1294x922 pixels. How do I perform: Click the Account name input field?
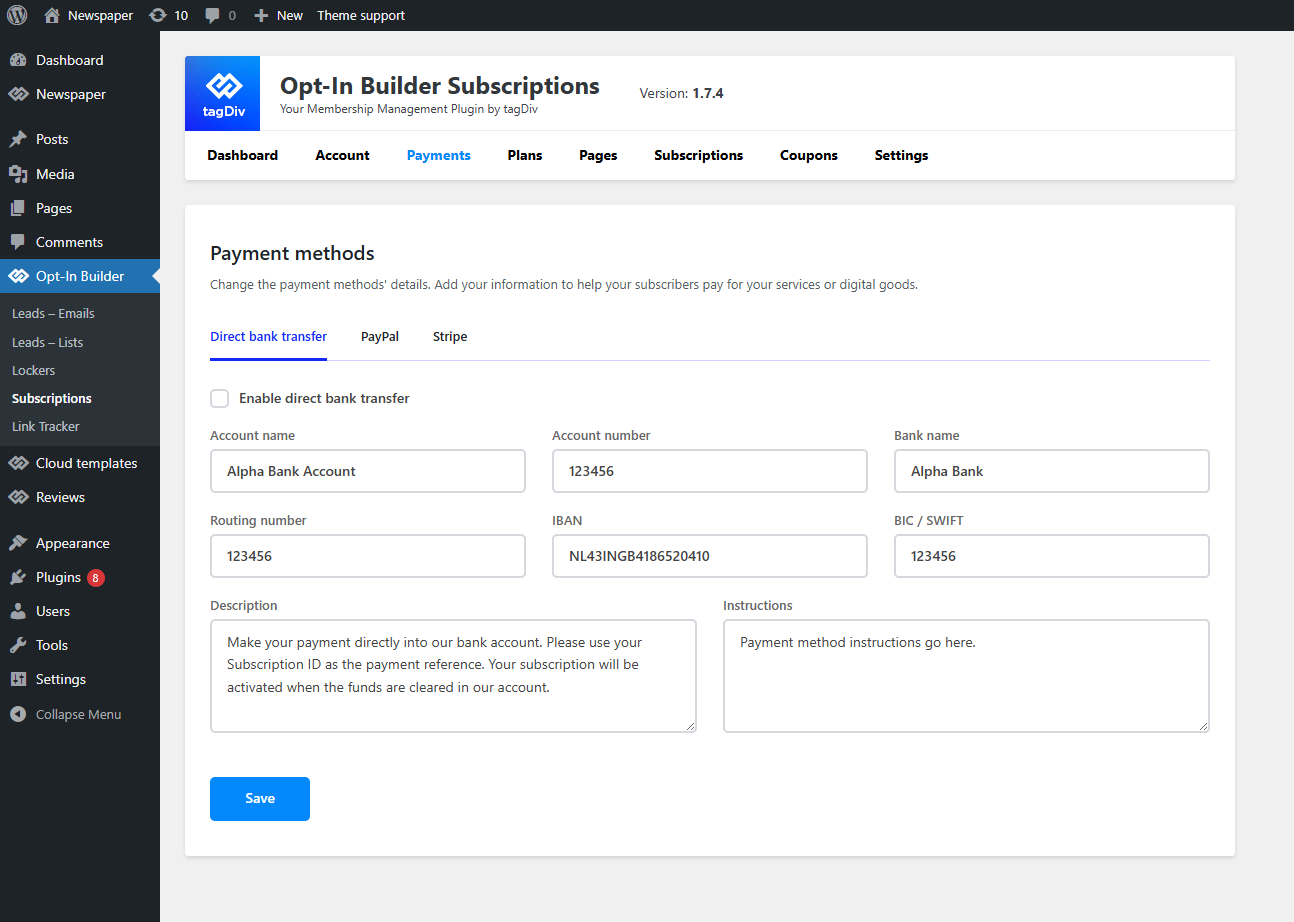[367, 471]
